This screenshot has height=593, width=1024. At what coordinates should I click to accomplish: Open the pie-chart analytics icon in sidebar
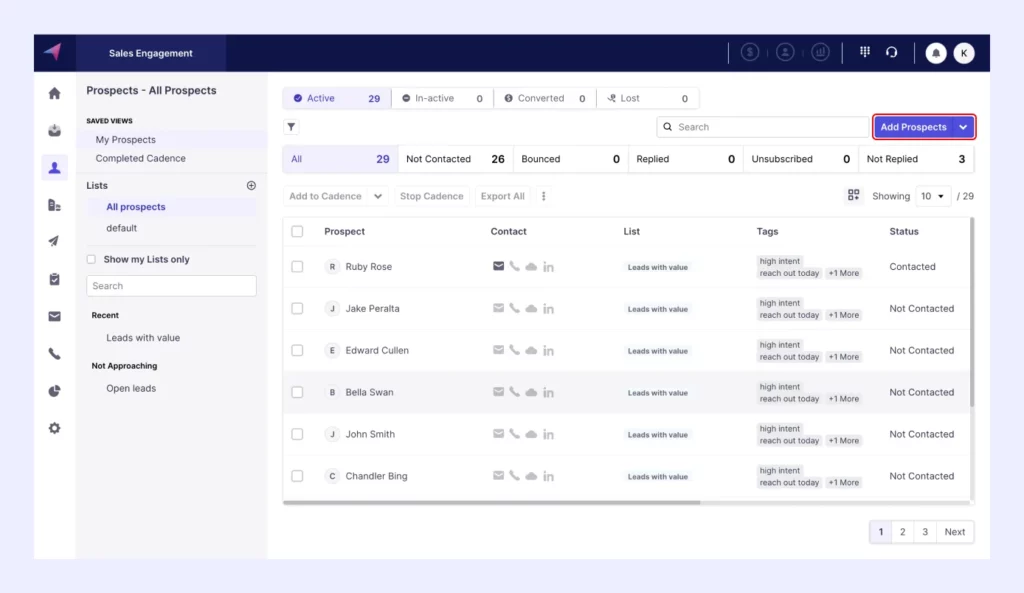click(54, 391)
